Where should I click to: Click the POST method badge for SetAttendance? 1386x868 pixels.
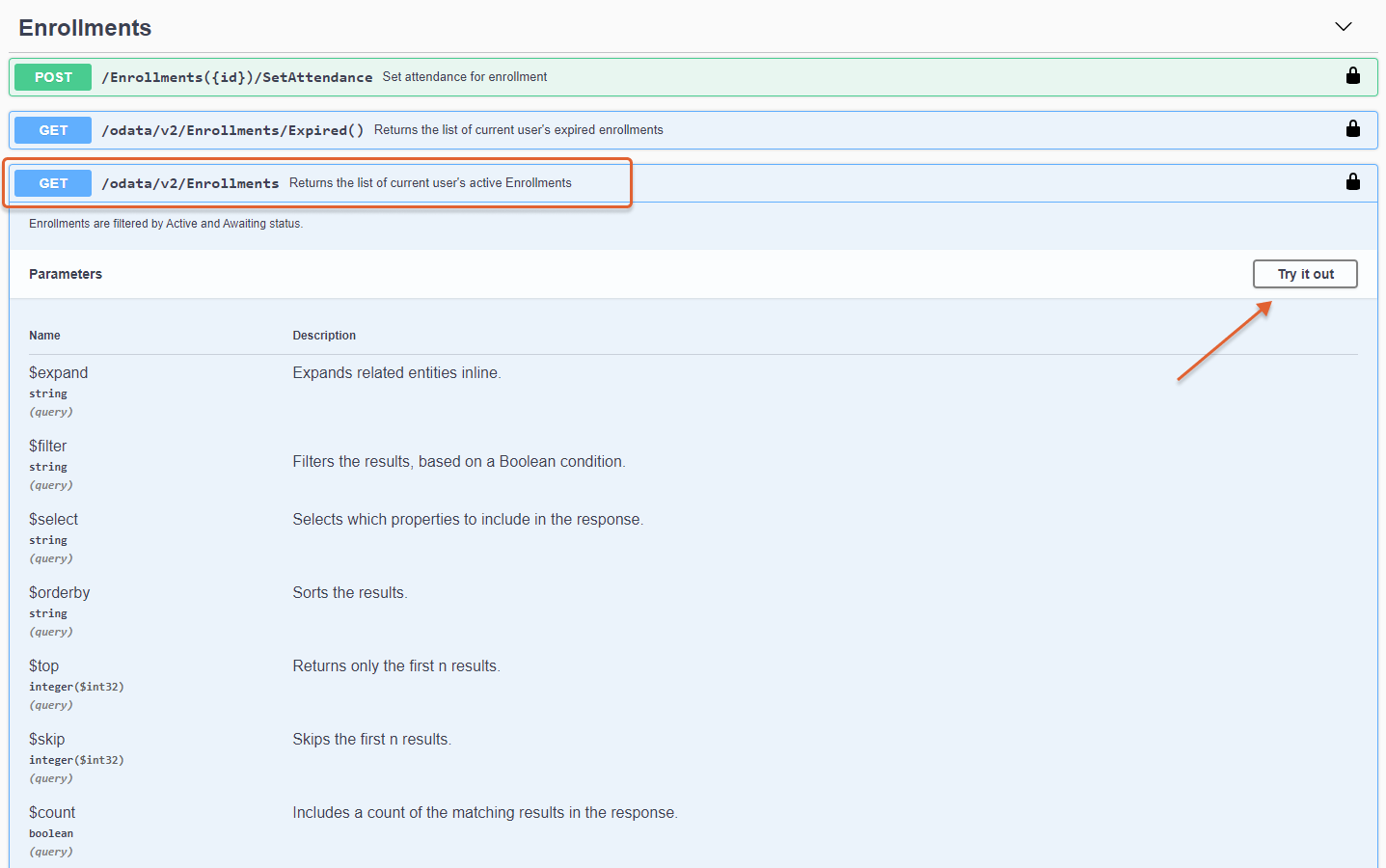(53, 77)
